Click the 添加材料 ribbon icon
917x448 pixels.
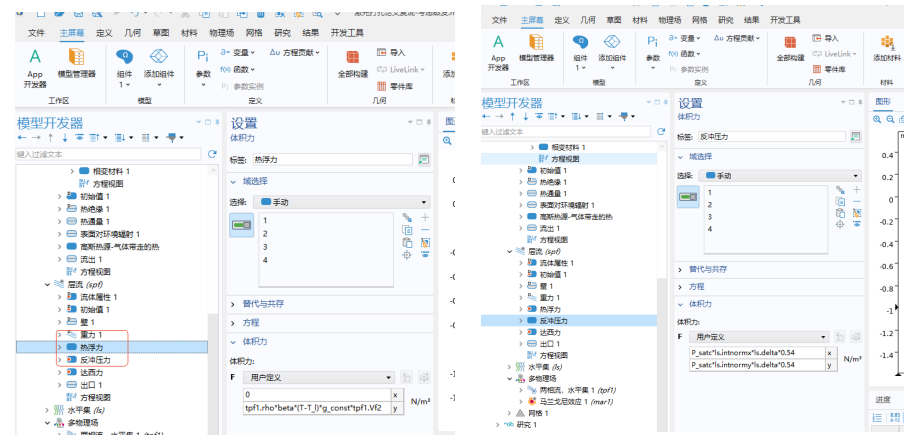click(x=886, y=48)
